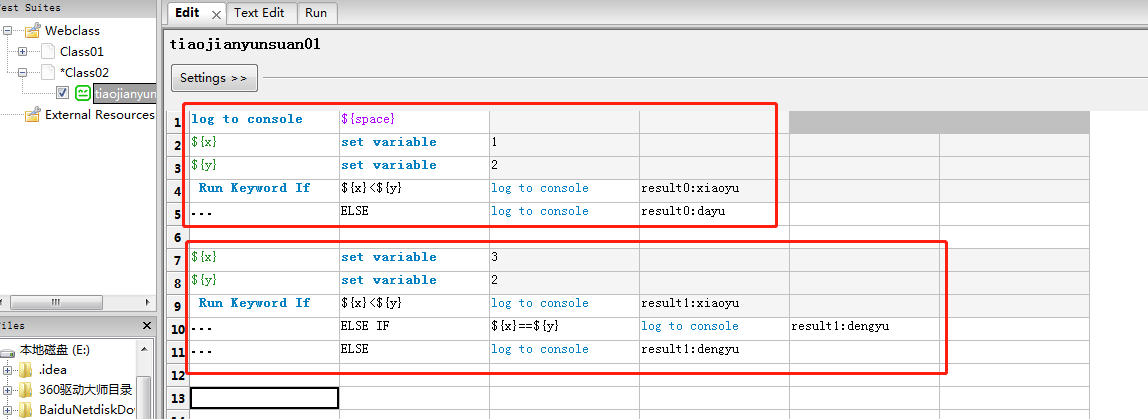Click the result0:dayu cell
Image resolution: width=1148 pixels, height=419 pixels.
point(714,213)
